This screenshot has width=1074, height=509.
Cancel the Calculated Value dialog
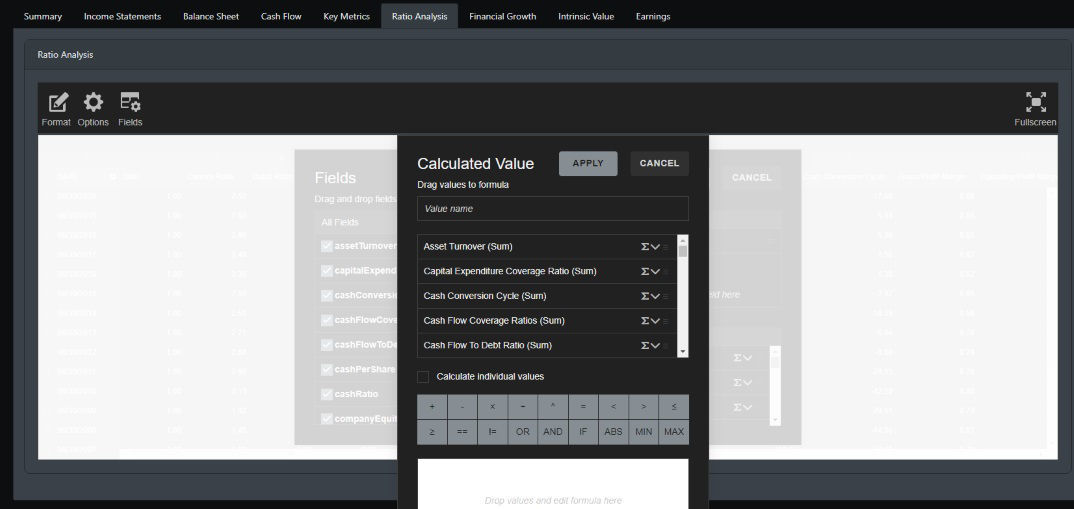click(659, 164)
